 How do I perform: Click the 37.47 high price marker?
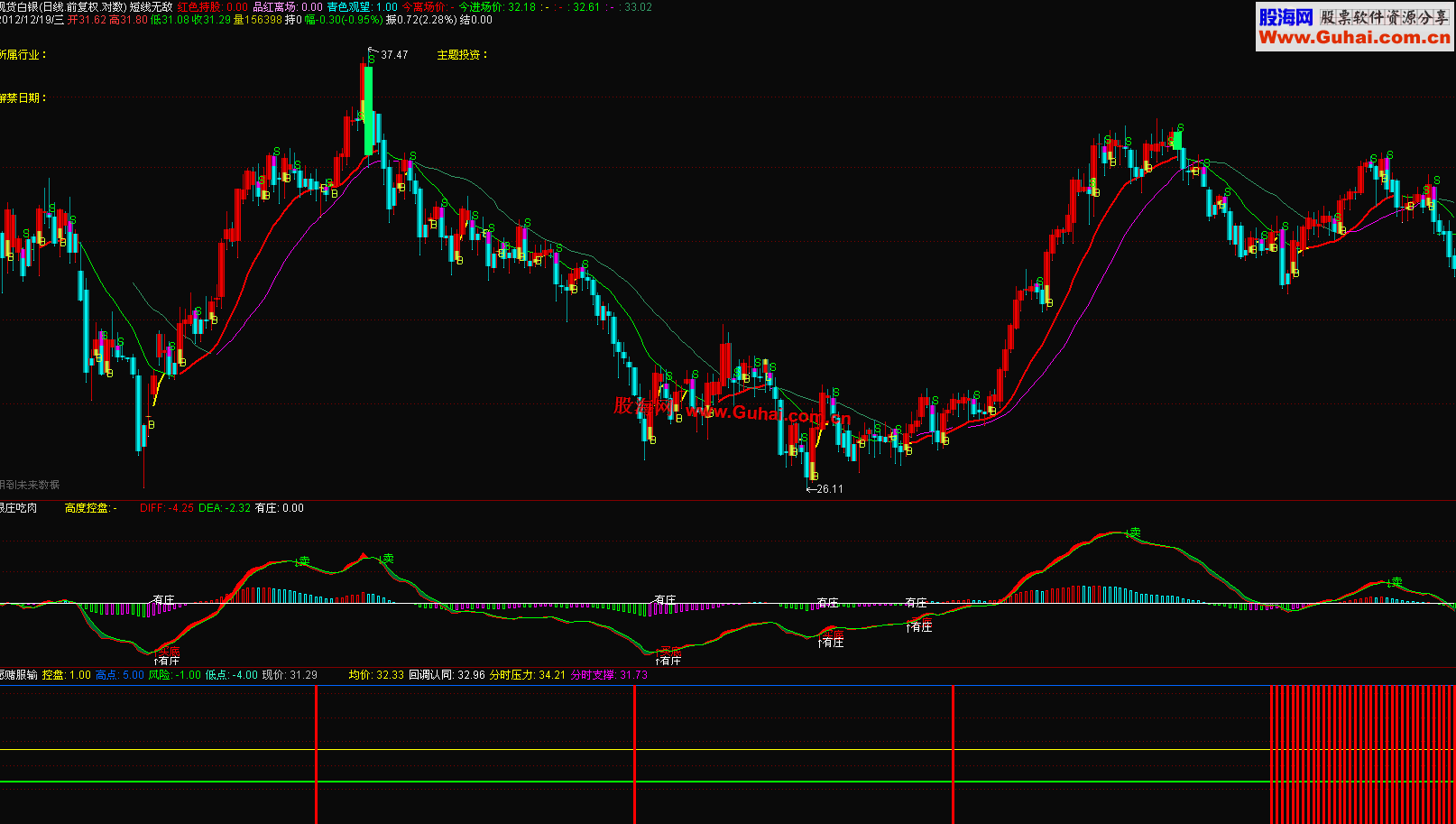tap(394, 55)
